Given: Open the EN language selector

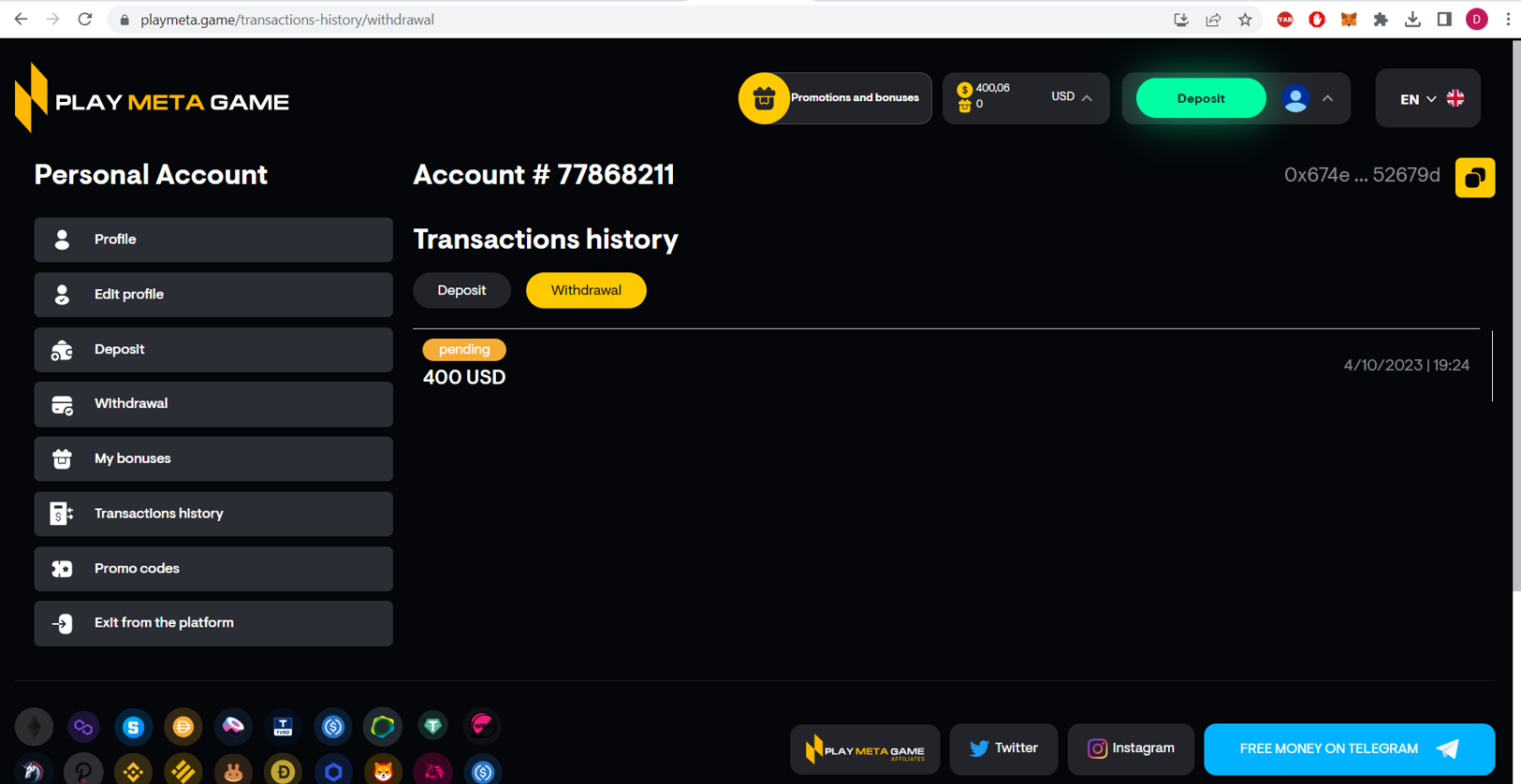Looking at the screenshot, I should 1427,98.
